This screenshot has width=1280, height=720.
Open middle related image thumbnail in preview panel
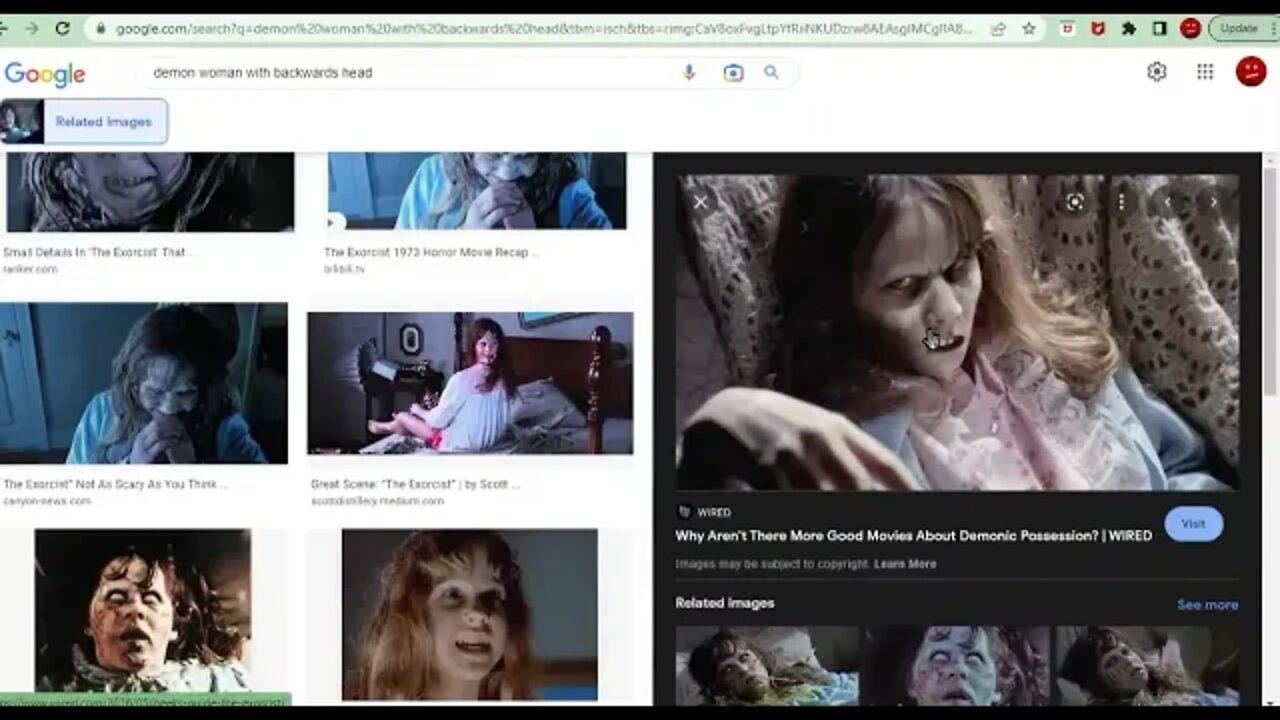(957, 666)
